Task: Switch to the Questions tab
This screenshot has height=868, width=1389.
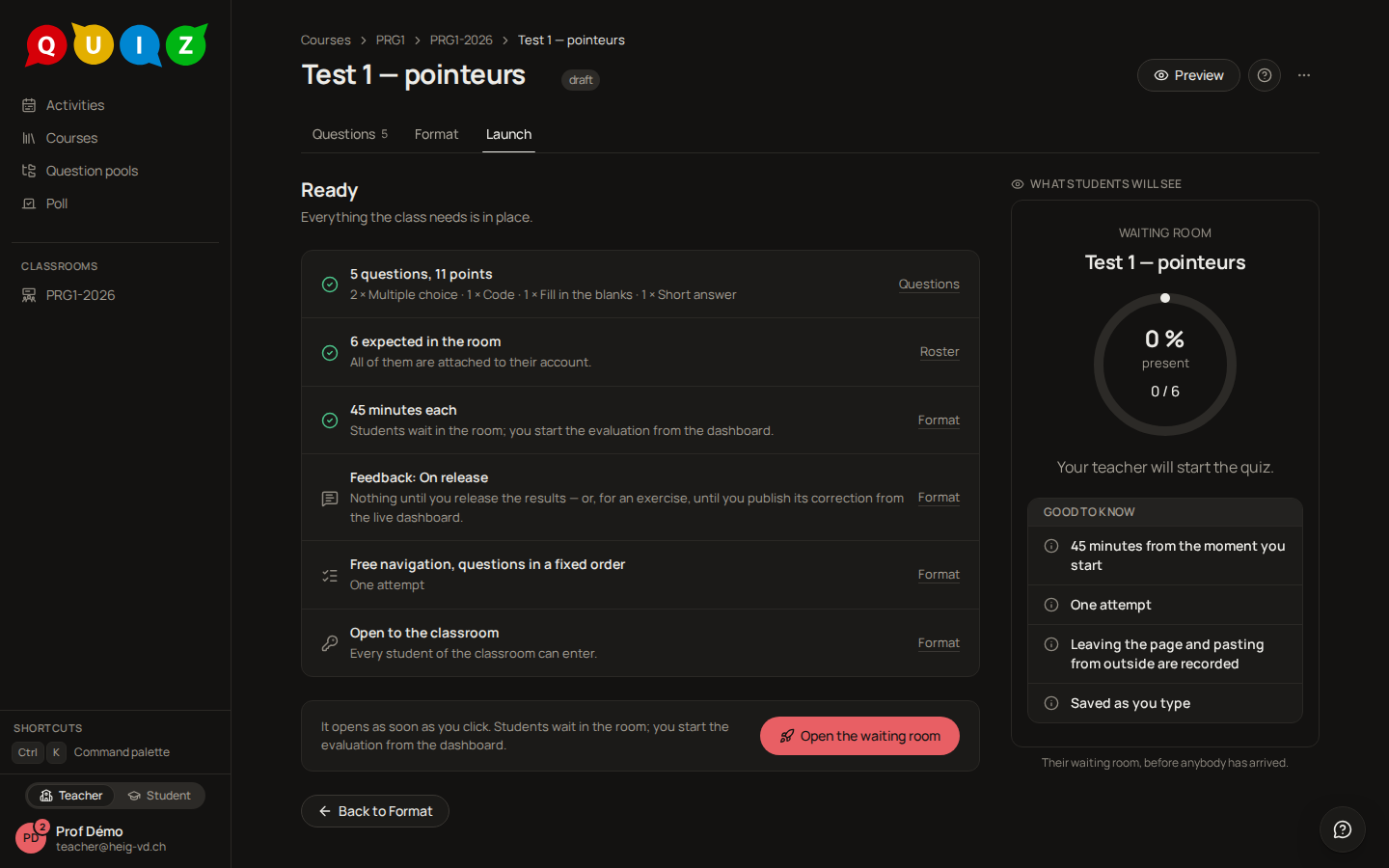Action: point(350,134)
